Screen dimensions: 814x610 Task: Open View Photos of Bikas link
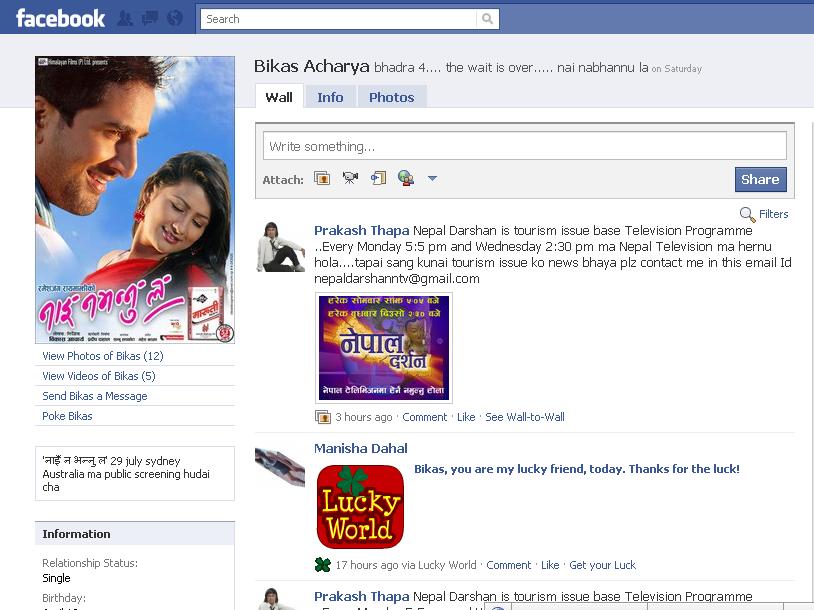point(103,356)
